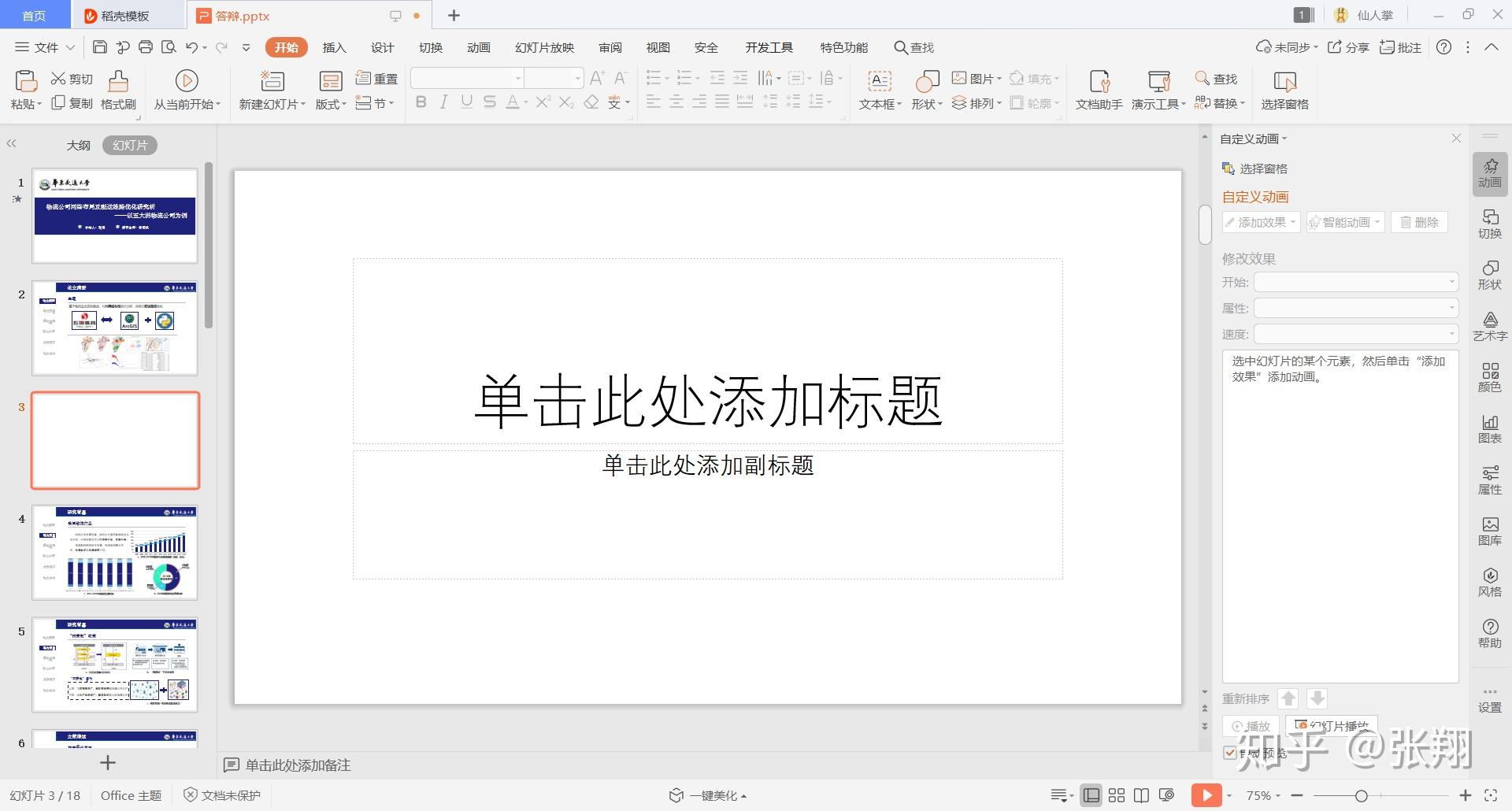Switch to the 插入 ribbon tab
The image size is (1512, 811).
(334, 47)
